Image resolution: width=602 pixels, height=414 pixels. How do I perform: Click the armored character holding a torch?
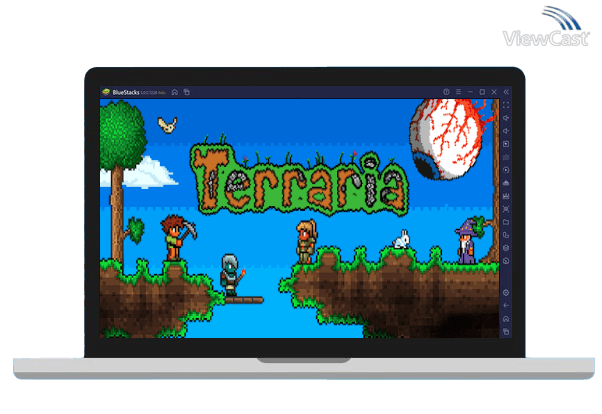point(232,275)
